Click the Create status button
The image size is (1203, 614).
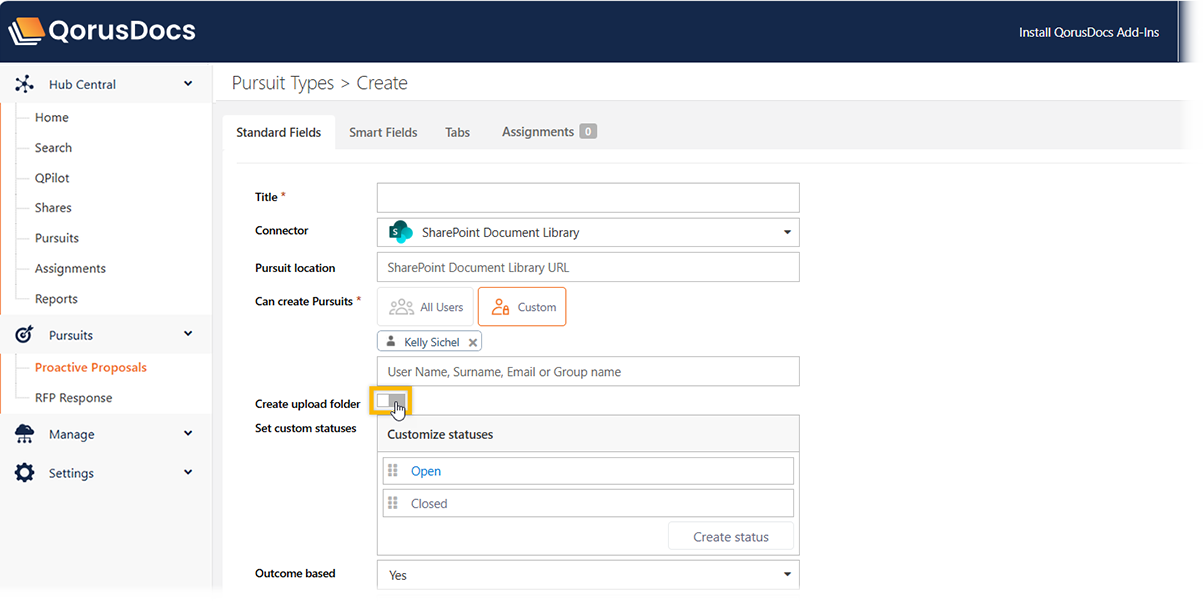click(x=731, y=537)
